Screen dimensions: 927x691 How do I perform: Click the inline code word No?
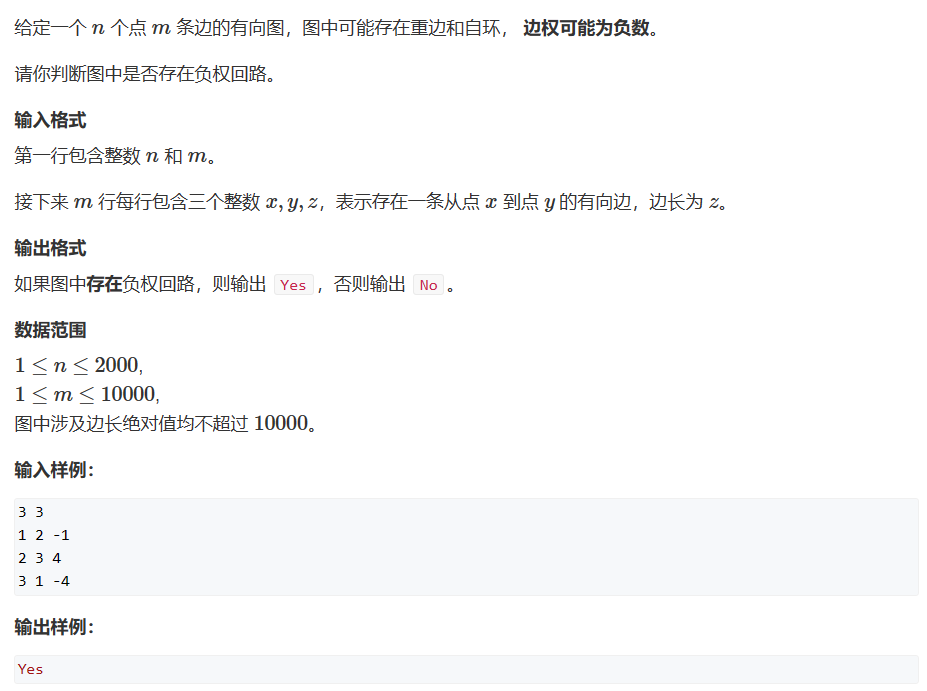tap(429, 285)
